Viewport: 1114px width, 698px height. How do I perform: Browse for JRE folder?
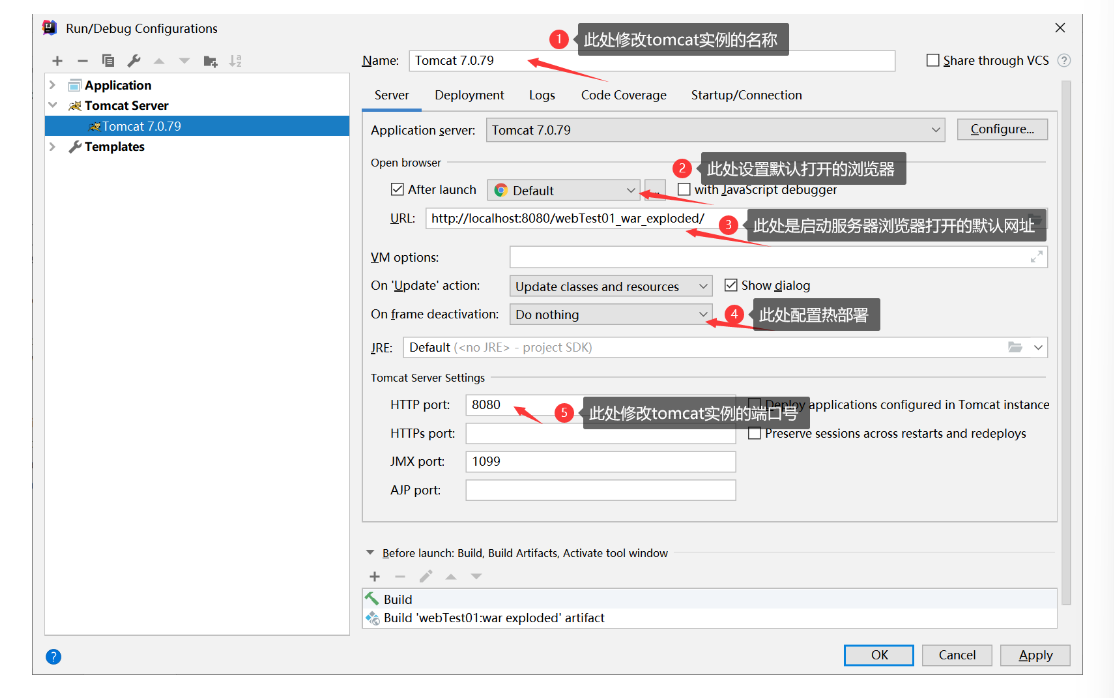point(1015,347)
